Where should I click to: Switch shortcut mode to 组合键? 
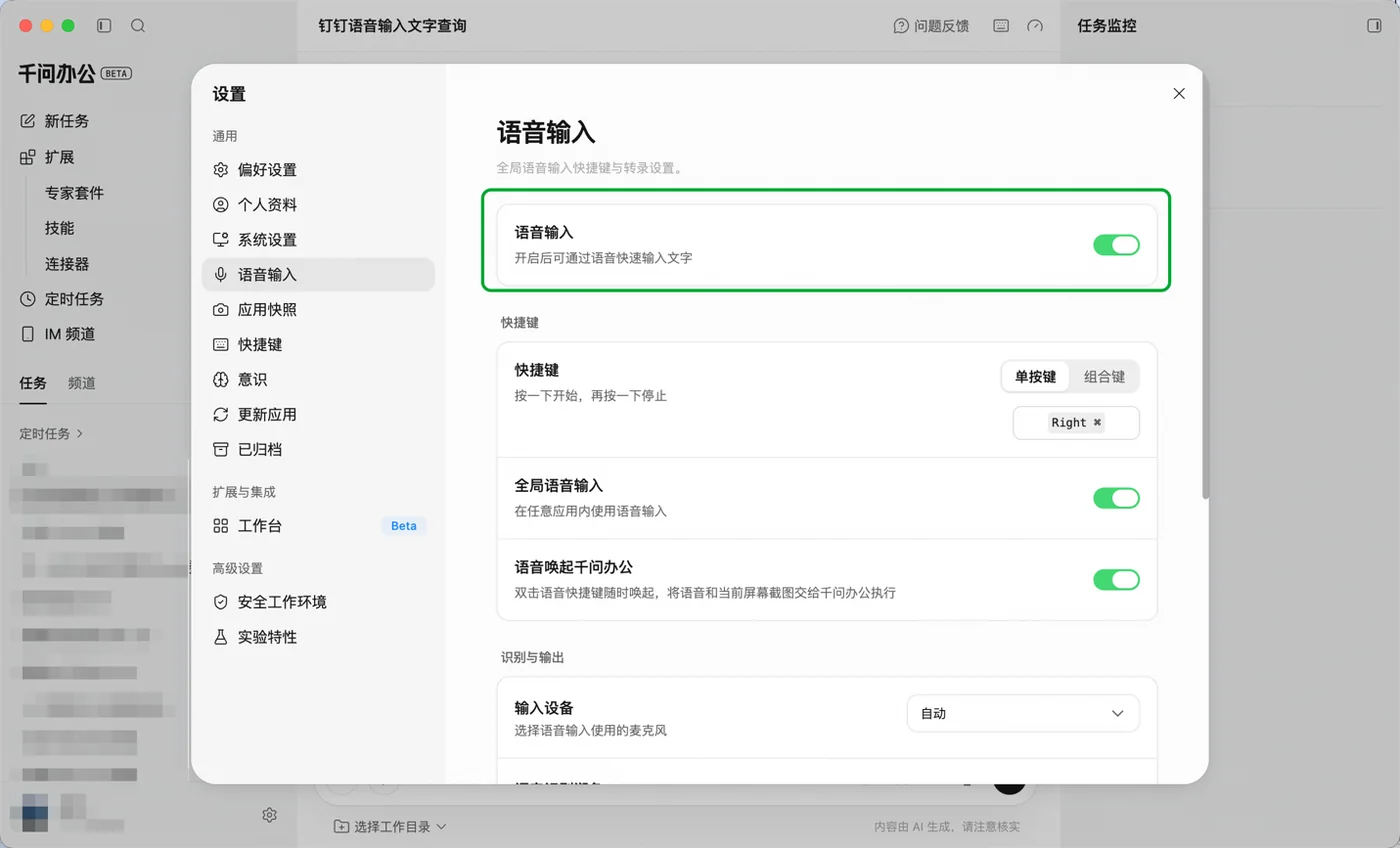(1104, 377)
